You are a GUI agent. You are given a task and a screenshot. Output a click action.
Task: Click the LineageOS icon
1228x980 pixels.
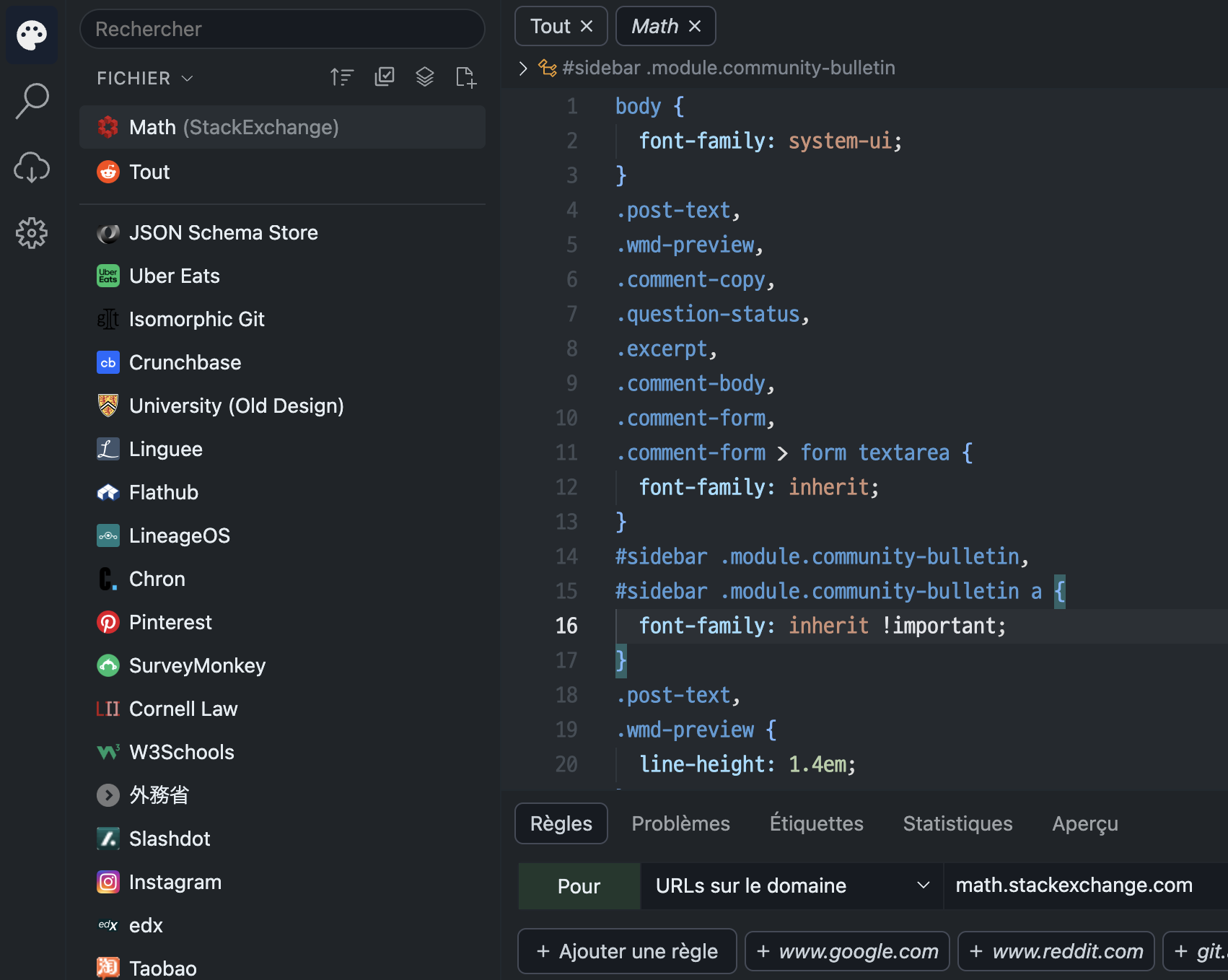(108, 535)
